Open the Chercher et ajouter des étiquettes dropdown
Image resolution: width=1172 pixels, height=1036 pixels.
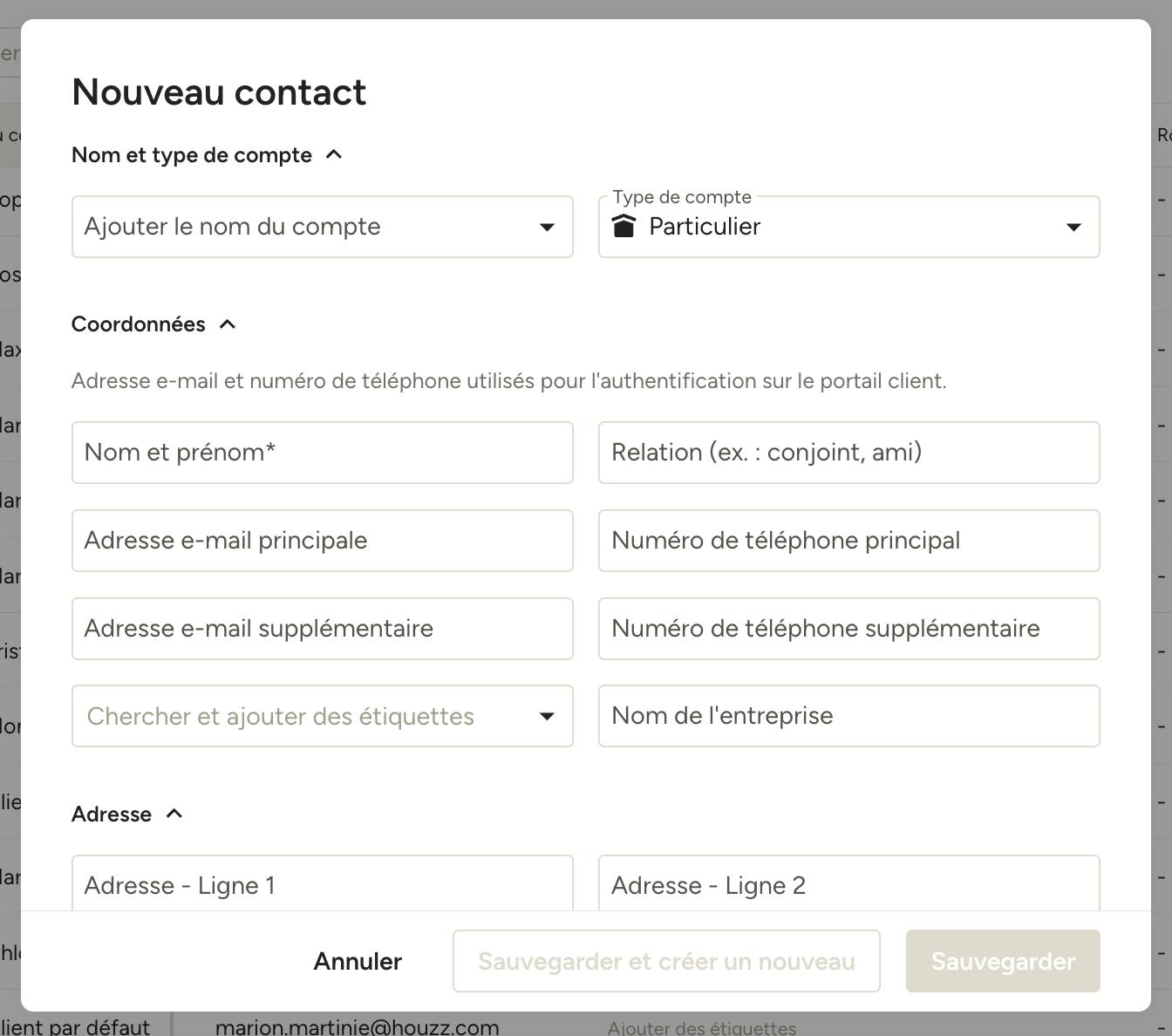point(322,716)
